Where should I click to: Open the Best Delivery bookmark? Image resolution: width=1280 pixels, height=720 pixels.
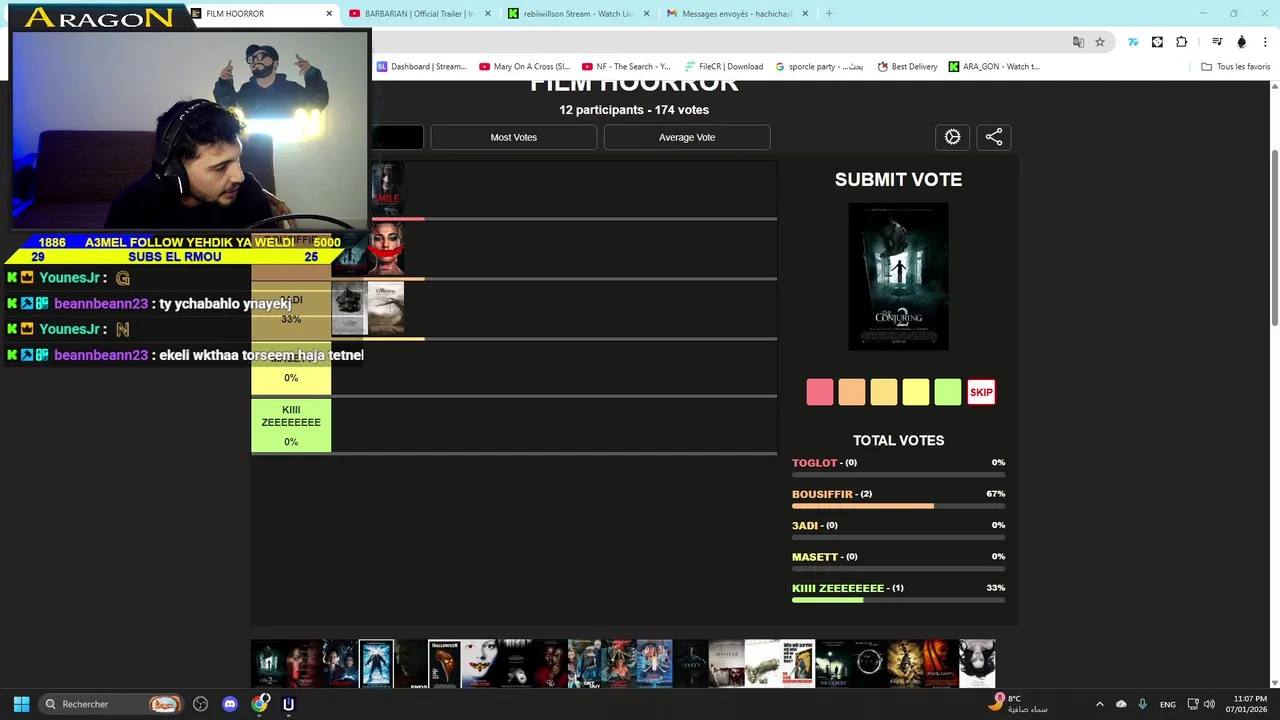click(x=908, y=67)
